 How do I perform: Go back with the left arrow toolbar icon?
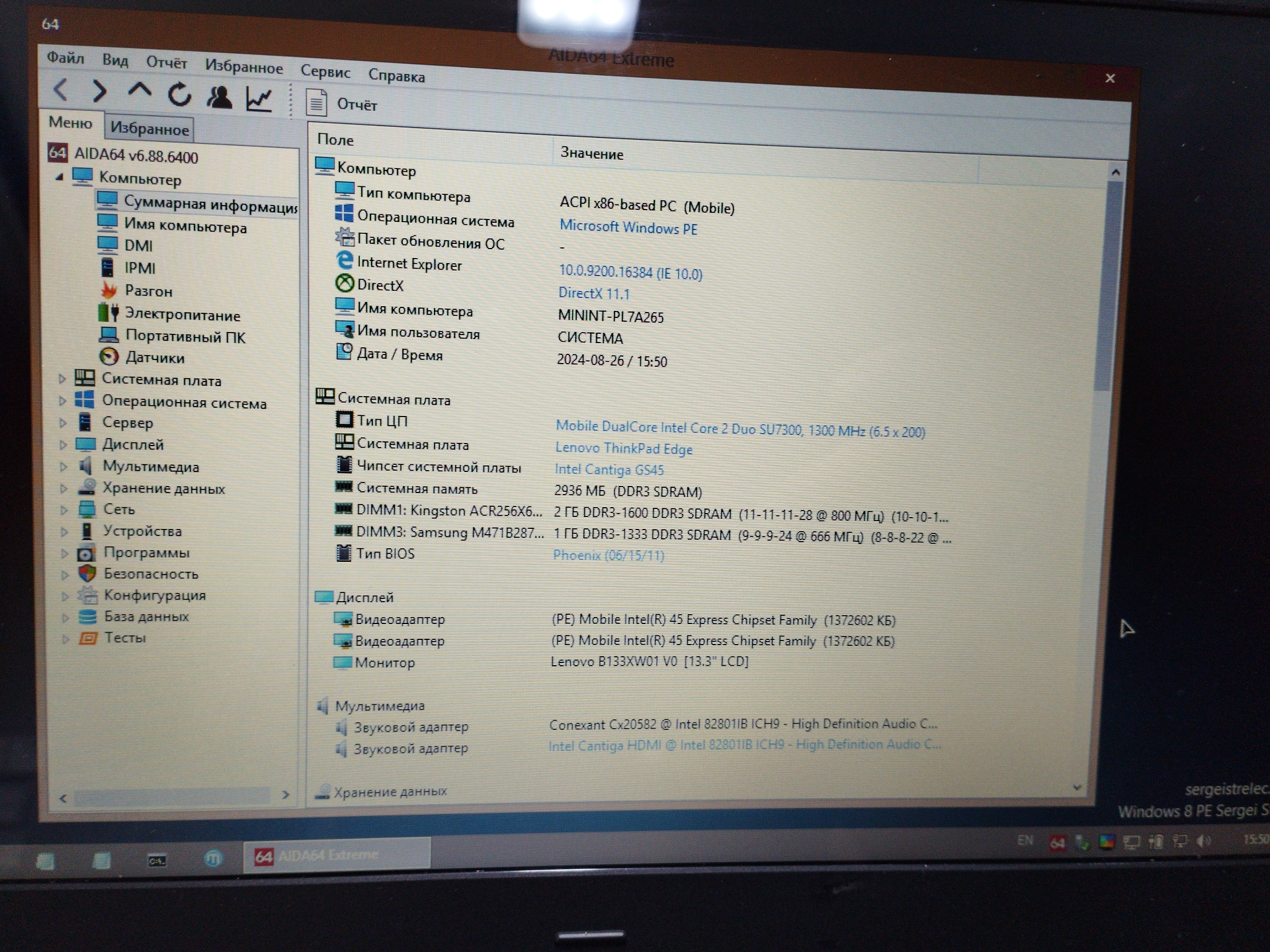coord(61,89)
